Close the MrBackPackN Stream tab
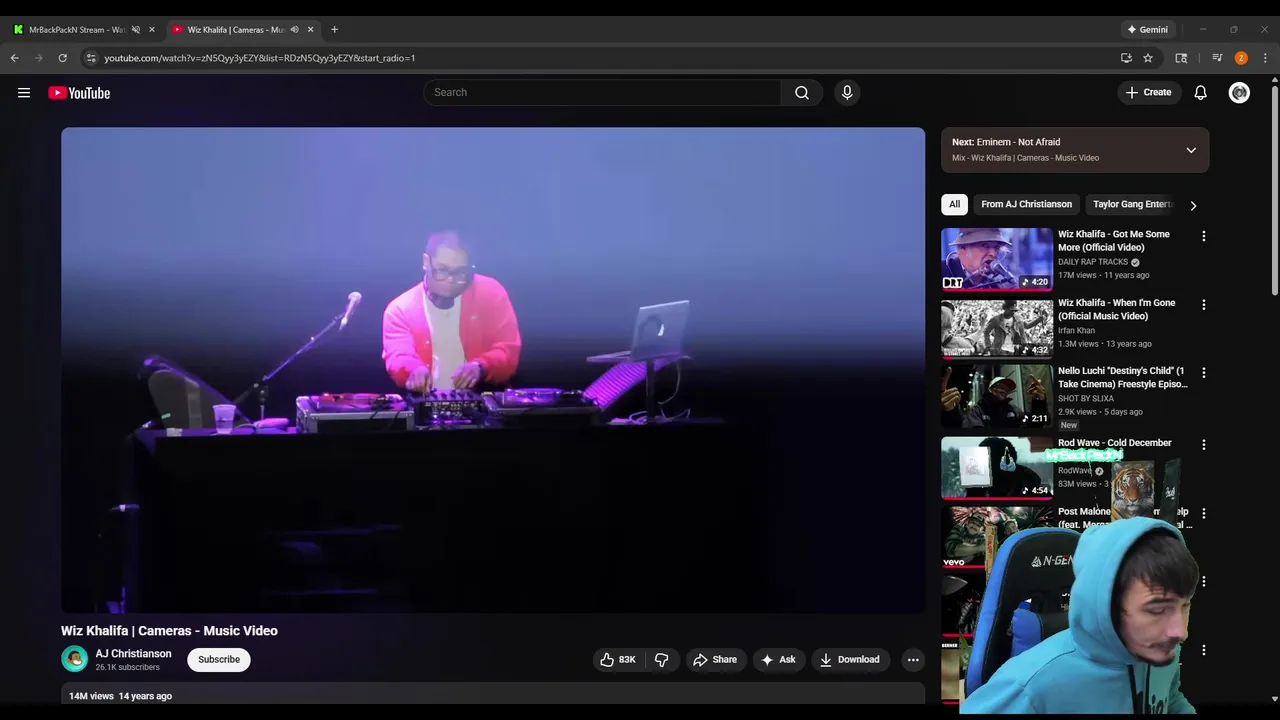1280x720 pixels. coord(152,29)
